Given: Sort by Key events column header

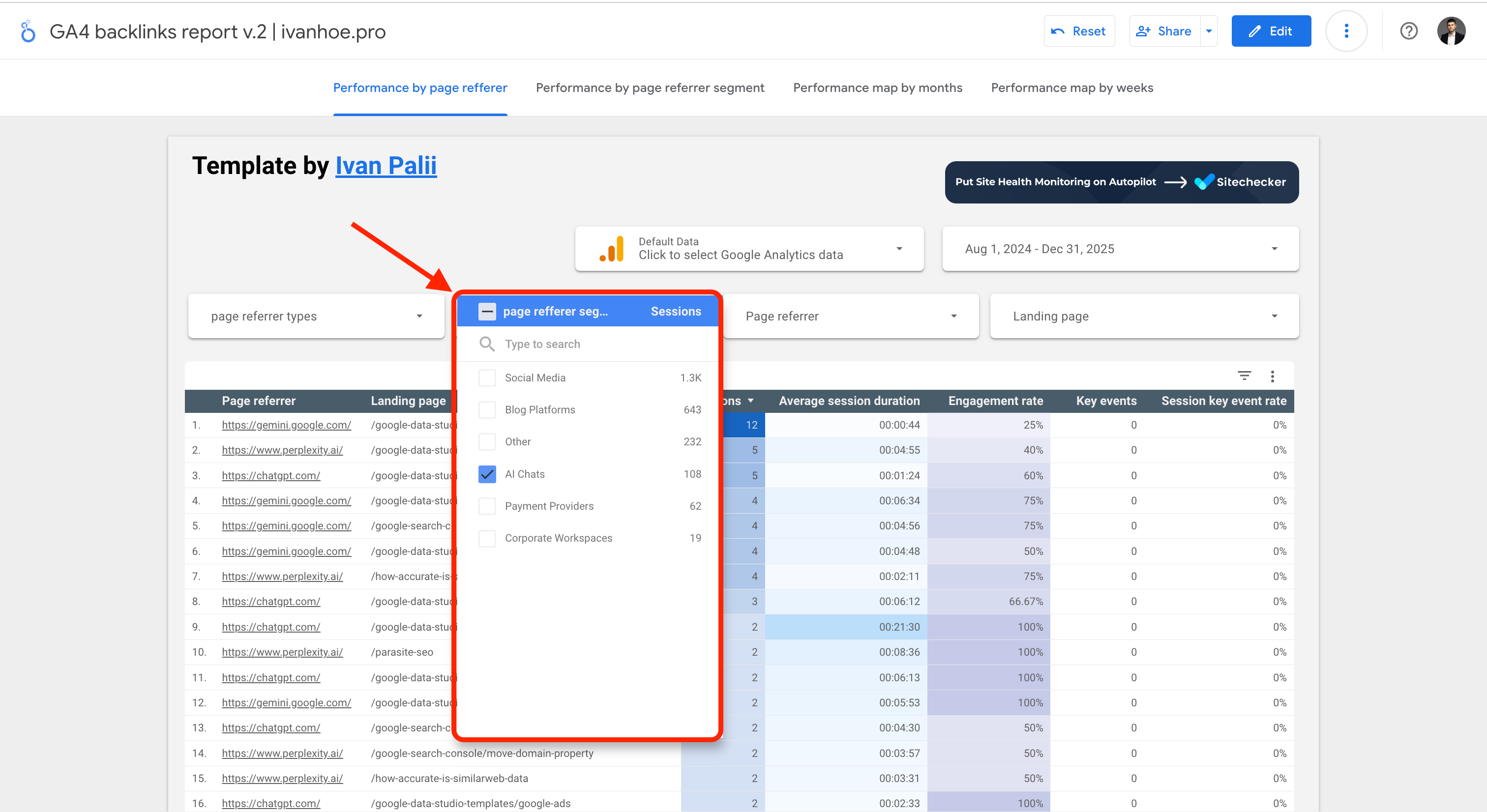Looking at the screenshot, I should (1106, 401).
